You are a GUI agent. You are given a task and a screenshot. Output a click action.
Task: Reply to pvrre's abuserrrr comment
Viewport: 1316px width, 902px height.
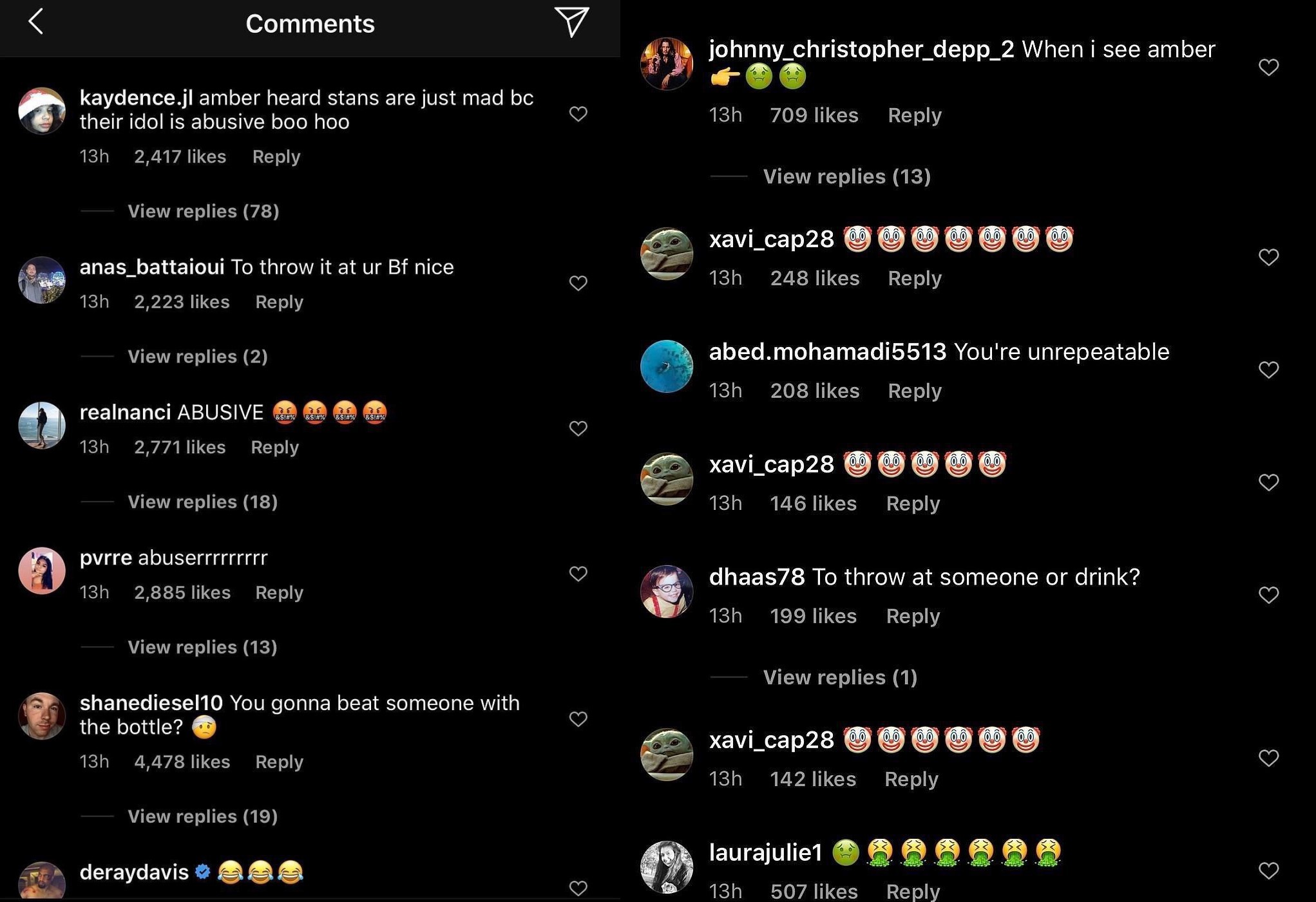click(279, 592)
